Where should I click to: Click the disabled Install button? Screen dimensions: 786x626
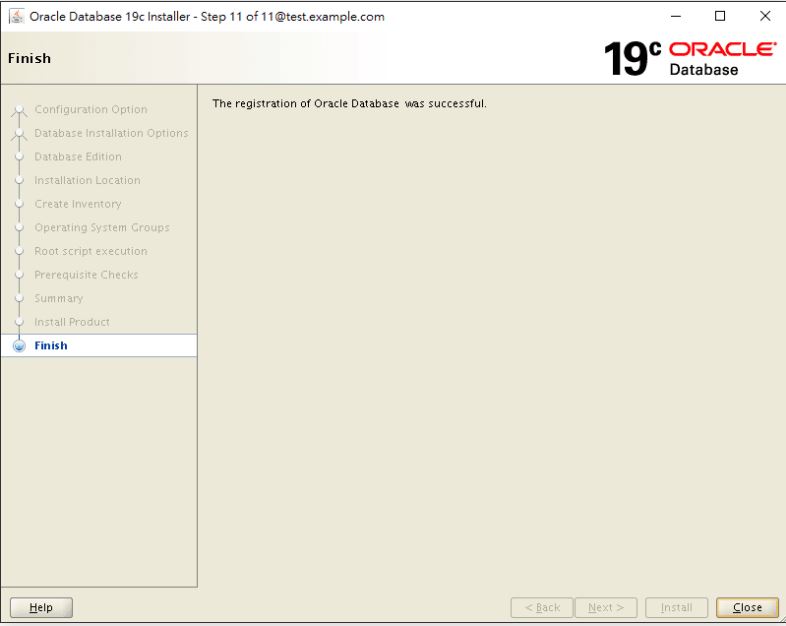tap(676, 607)
